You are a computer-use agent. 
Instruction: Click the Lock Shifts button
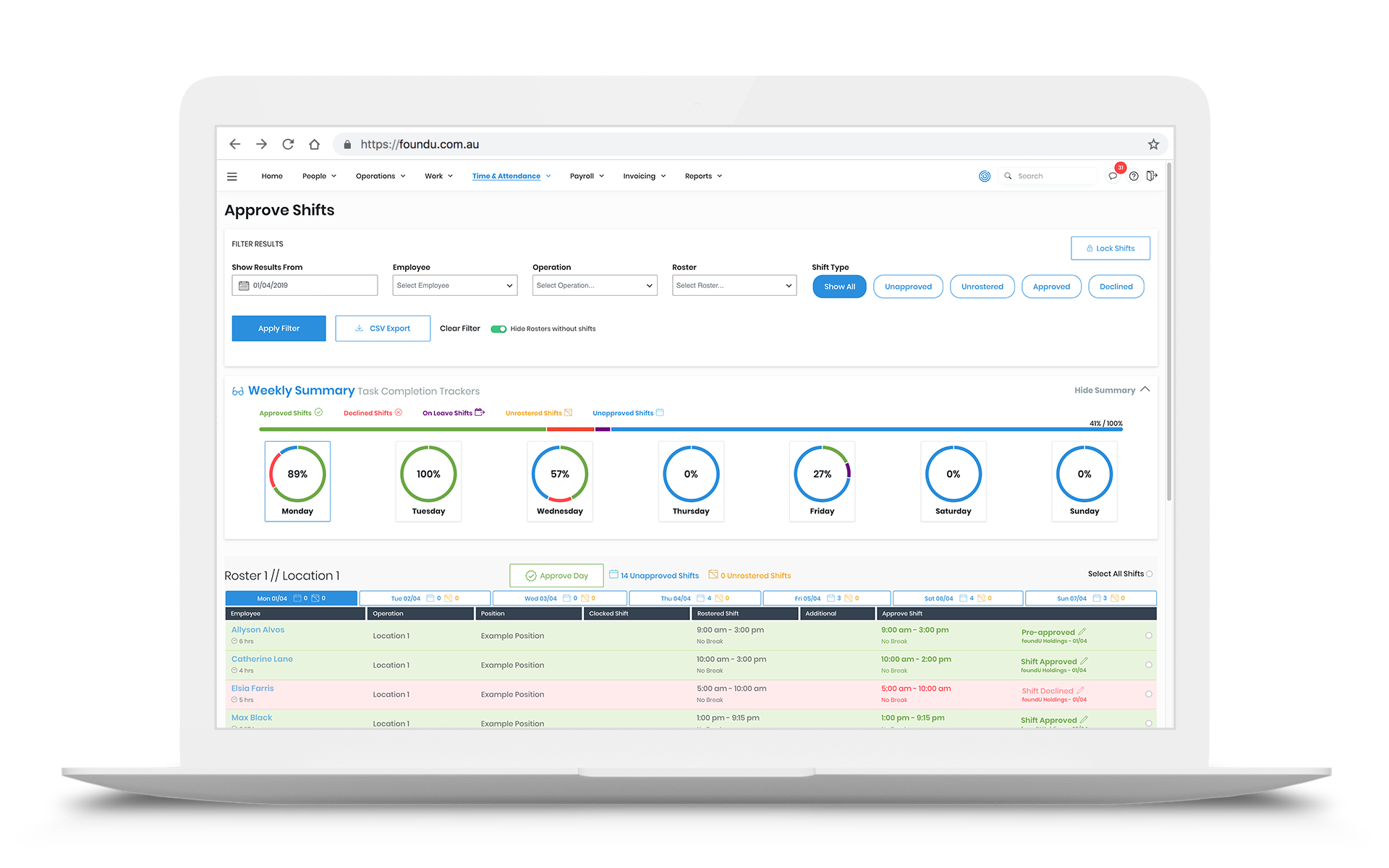click(x=1110, y=248)
